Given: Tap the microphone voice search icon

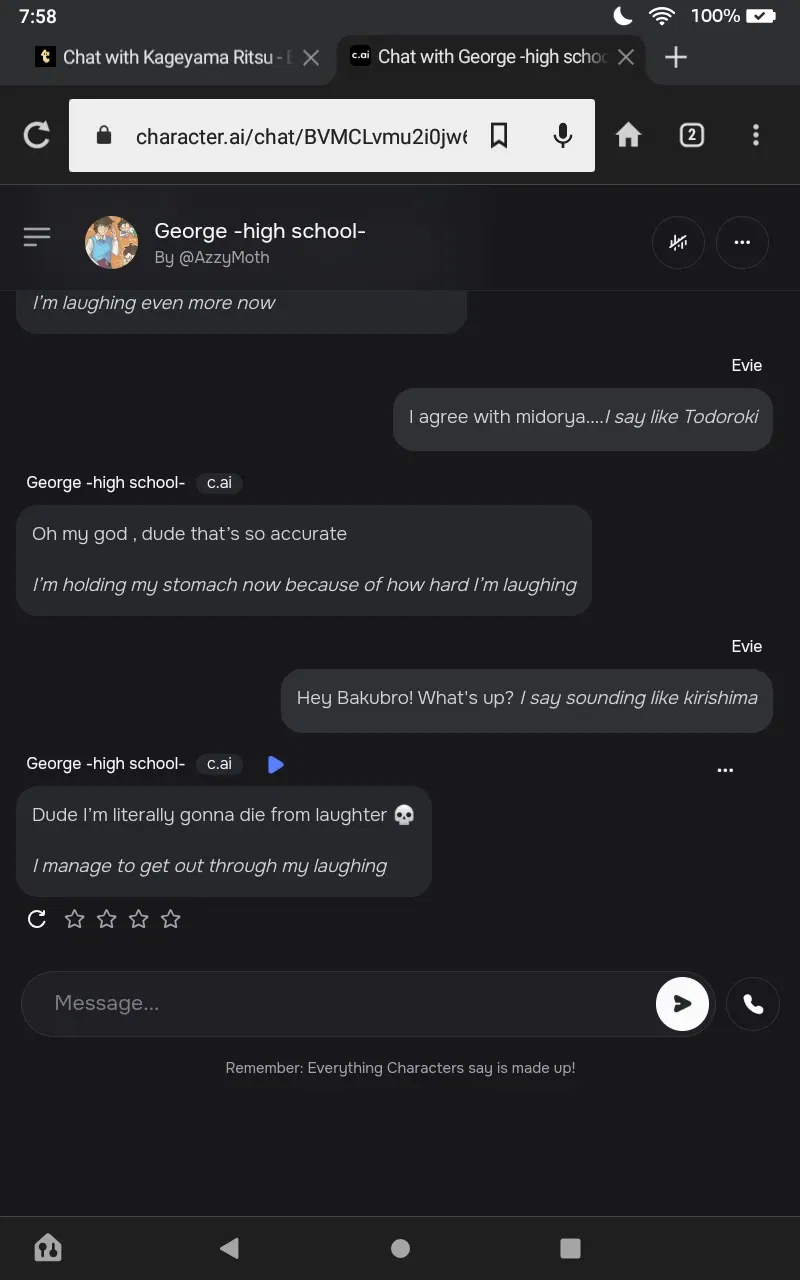Looking at the screenshot, I should [x=563, y=135].
